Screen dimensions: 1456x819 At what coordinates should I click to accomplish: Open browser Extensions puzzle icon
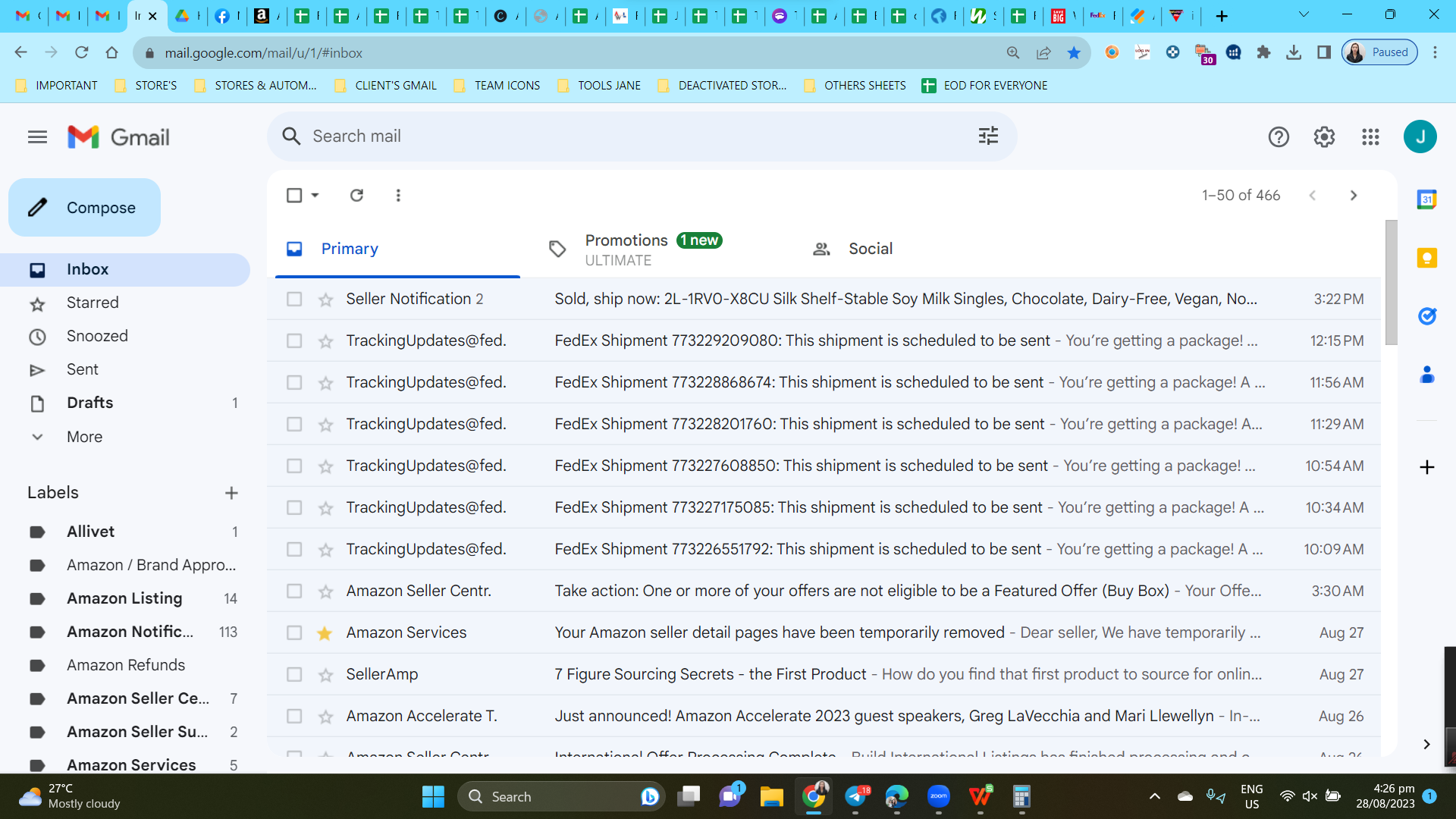coord(1263,52)
